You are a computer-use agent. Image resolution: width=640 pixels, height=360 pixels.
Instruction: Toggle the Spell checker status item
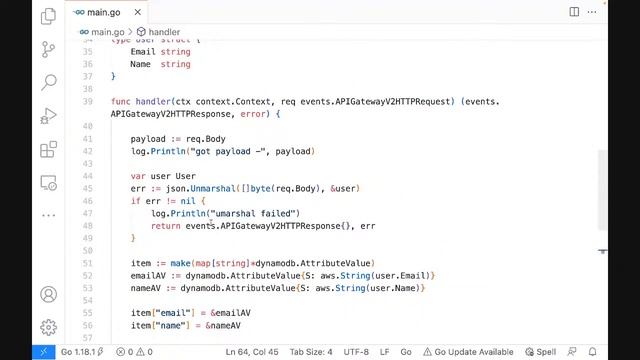[540, 352]
